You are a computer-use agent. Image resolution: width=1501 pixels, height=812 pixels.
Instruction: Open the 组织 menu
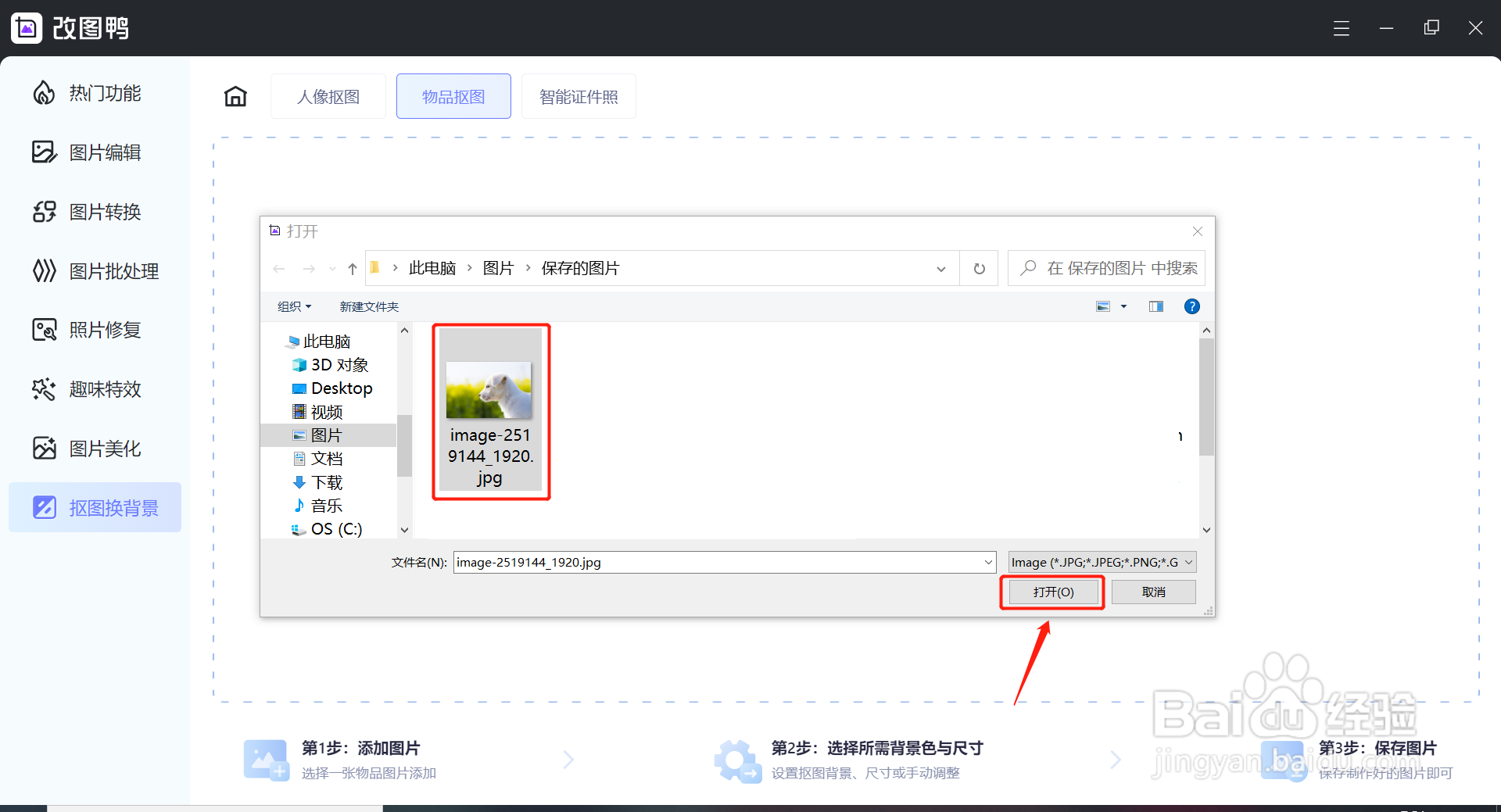click(295, 306)
